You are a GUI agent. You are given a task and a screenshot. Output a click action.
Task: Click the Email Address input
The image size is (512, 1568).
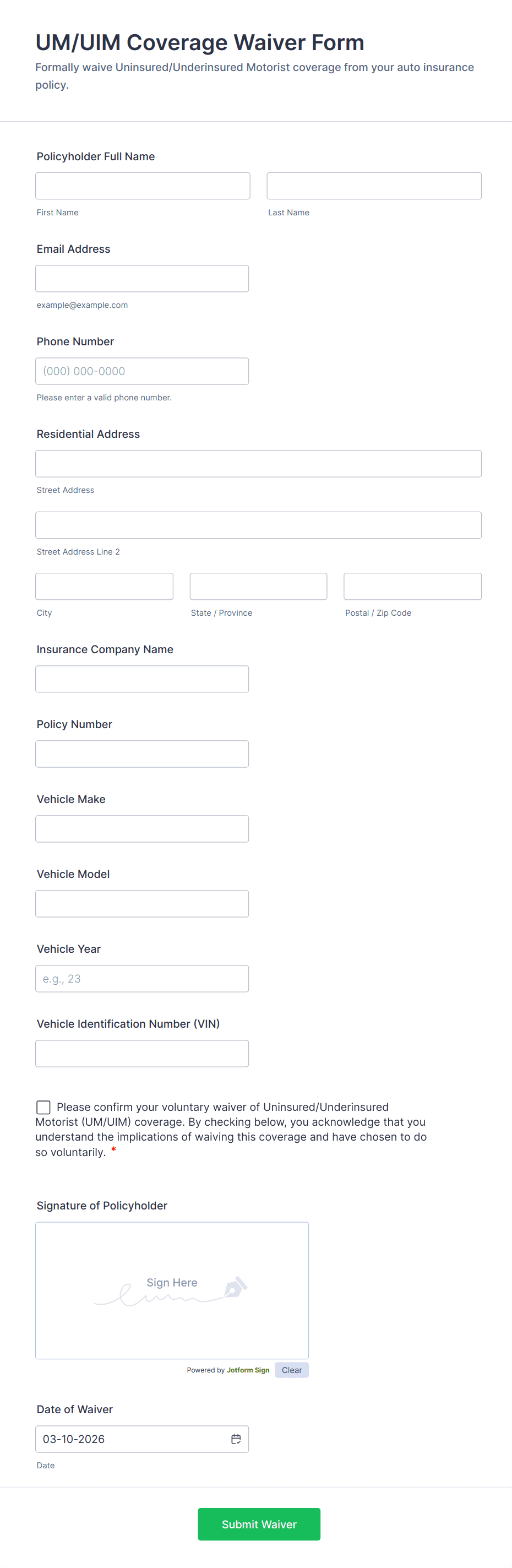pos(142,278)
